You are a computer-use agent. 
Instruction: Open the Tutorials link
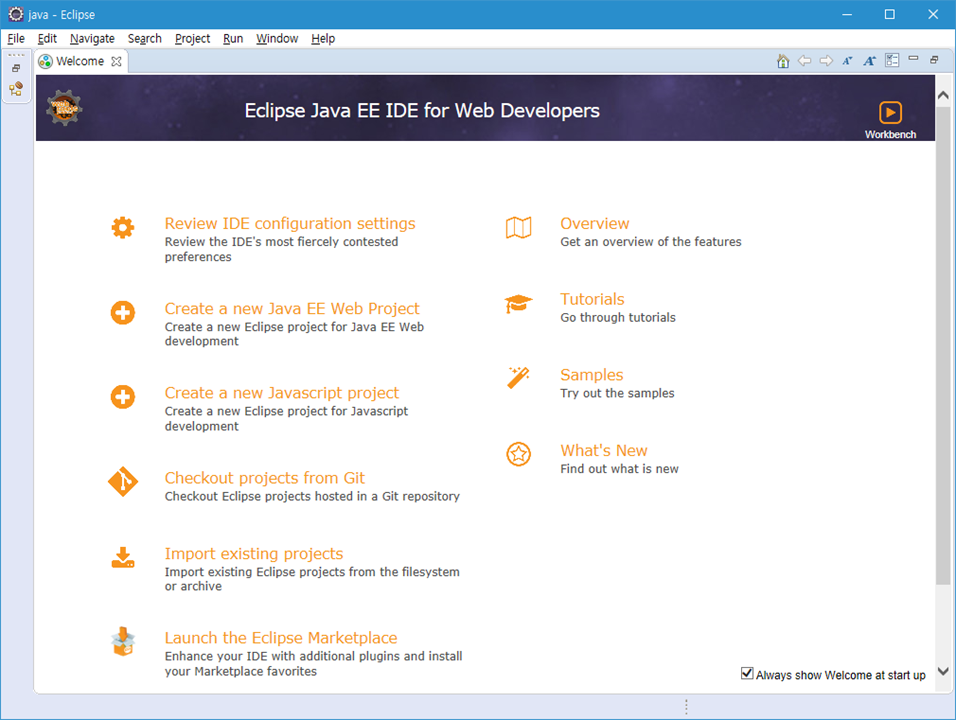pos(592,299)
